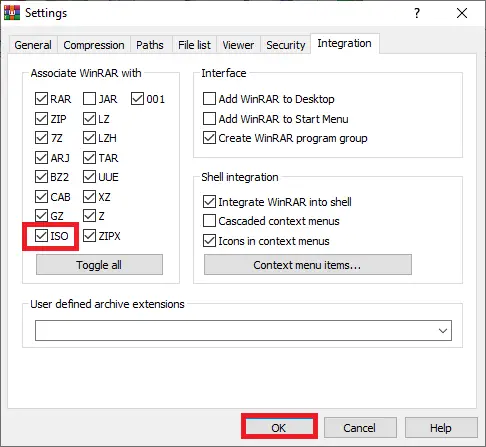Viewport: 486px width, 447px height.
Task: Click the question mark help icon
Action: point(417,13)
